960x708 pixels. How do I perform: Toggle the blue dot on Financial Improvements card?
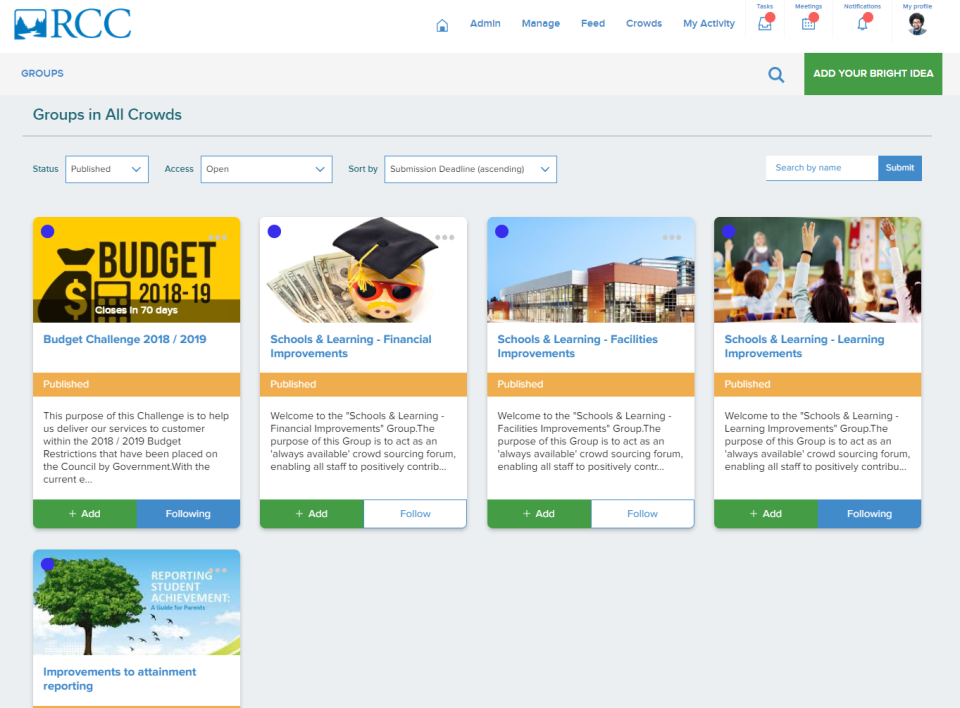(274, 231)
